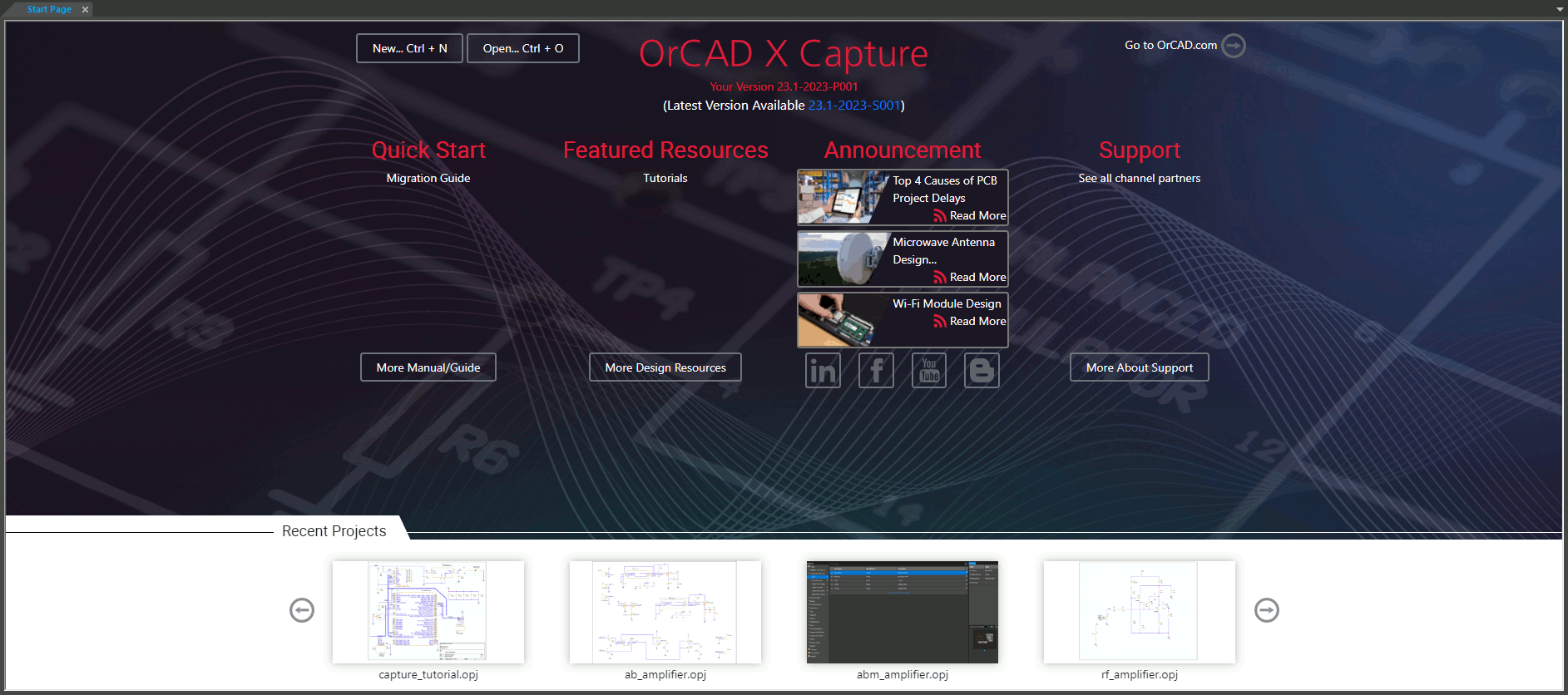Open the abm_amplifier.opj recent project
Image resolution: width=1568 pixels, height=695 pixels.
(903, 612)
